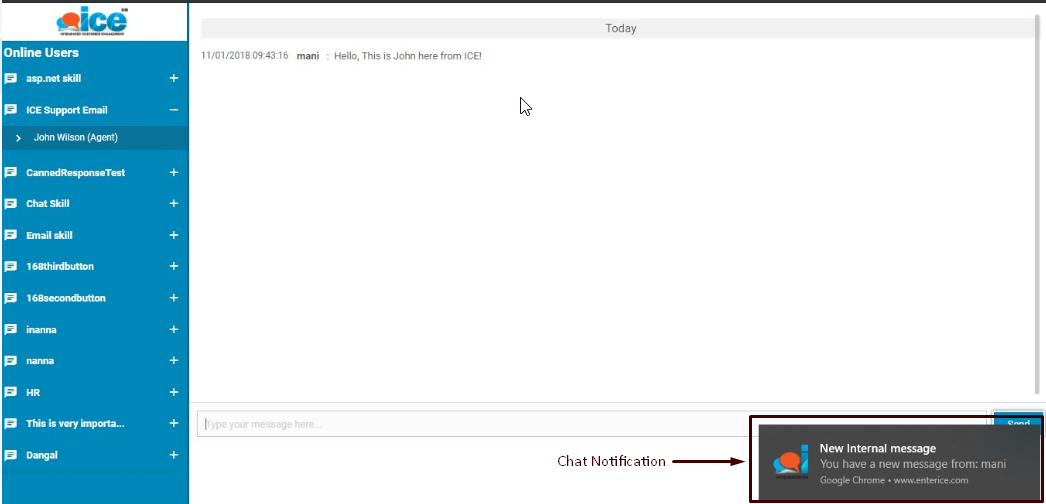Select the This is very importa... entry
The height and width of the screenshot is (504, 1046).
(x=75, y=424)
